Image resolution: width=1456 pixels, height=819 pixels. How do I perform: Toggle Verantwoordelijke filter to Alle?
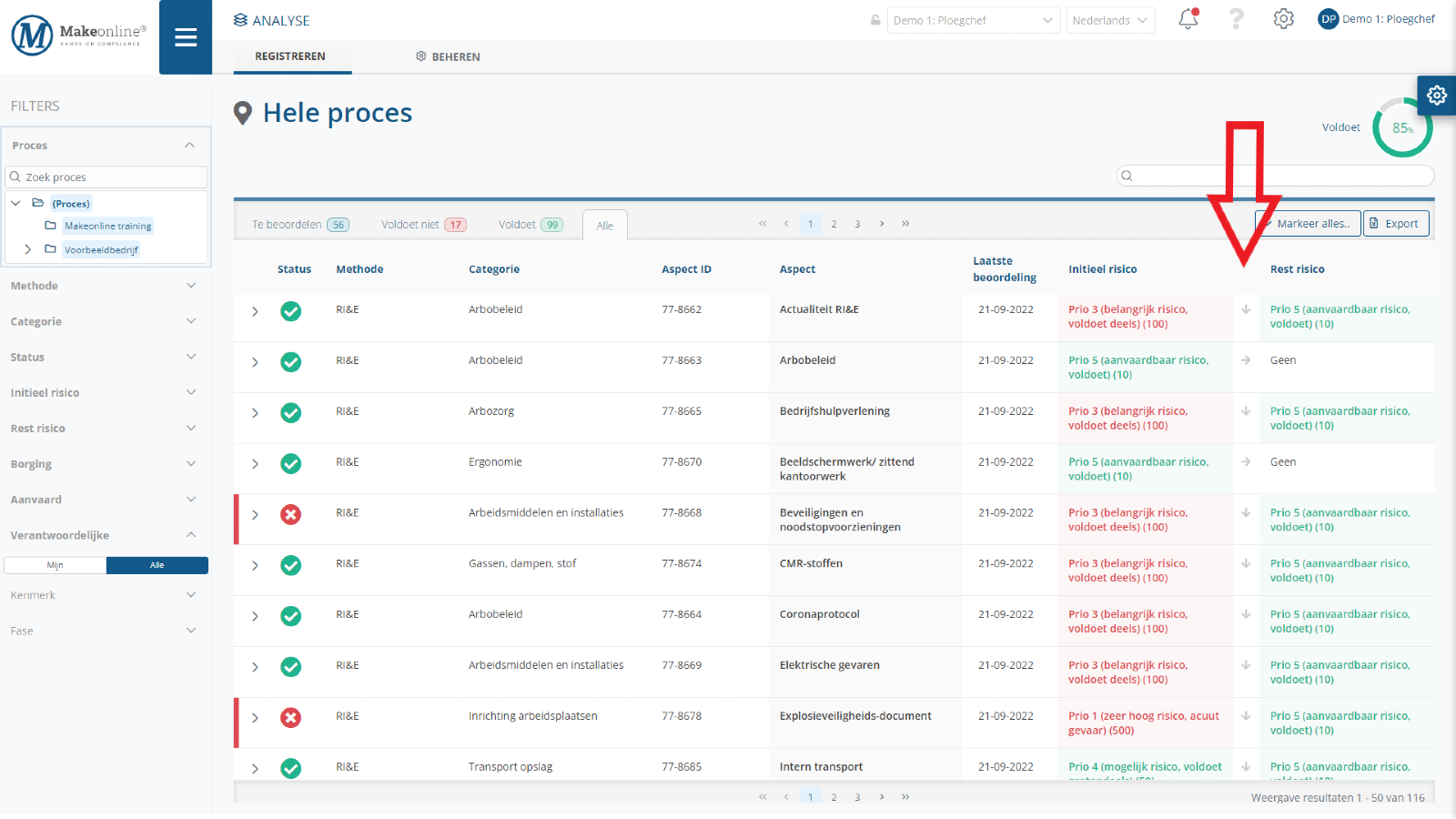pos(157,565)
